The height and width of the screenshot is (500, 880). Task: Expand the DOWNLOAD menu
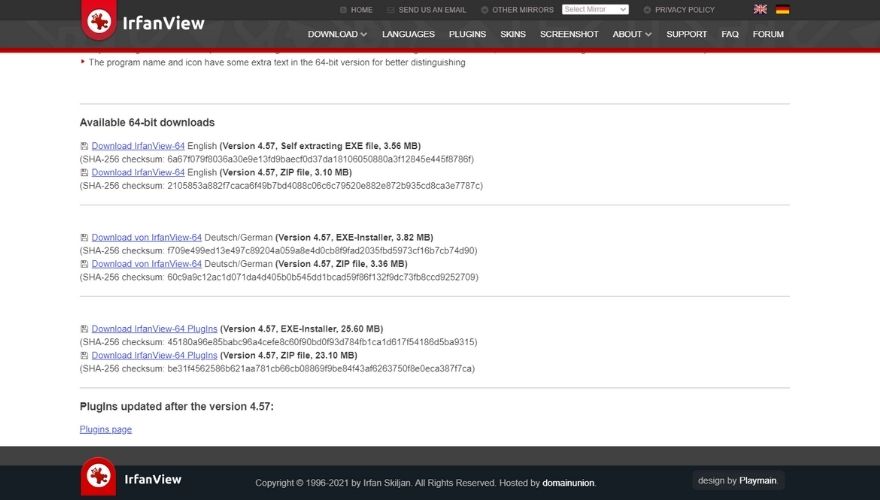coord(337,34)
